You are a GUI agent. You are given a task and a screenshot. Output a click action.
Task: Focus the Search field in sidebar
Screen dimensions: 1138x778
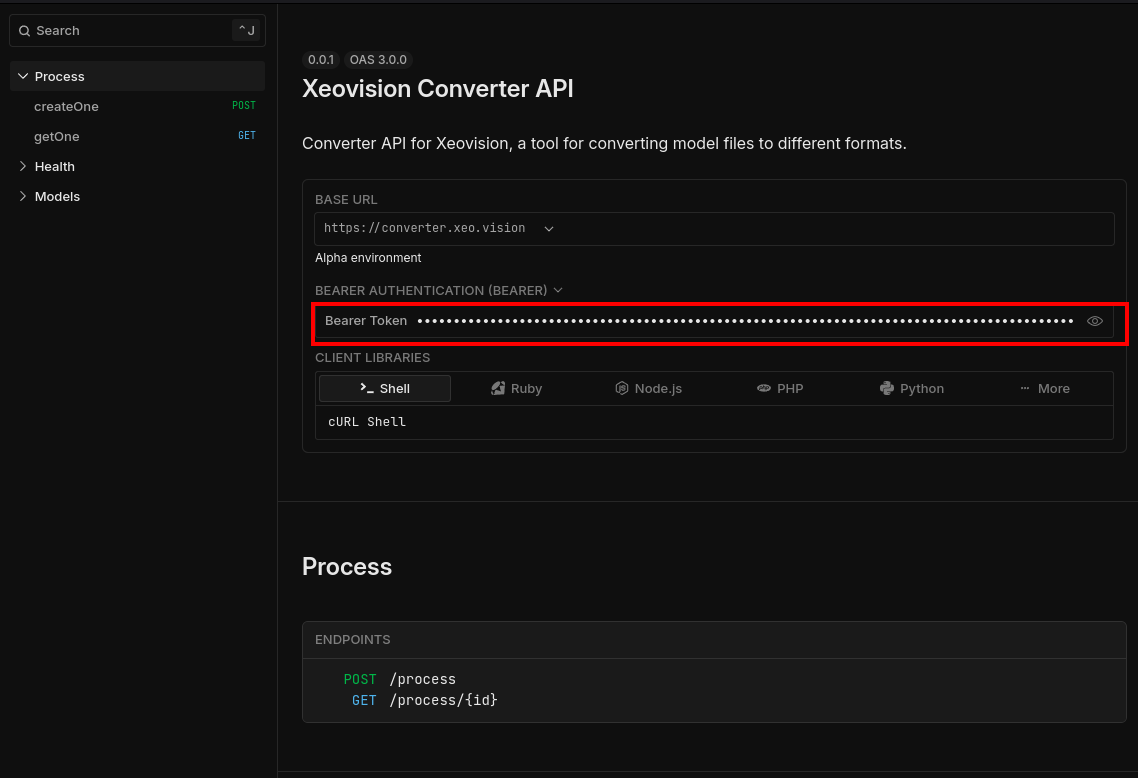tap(137, 30)
